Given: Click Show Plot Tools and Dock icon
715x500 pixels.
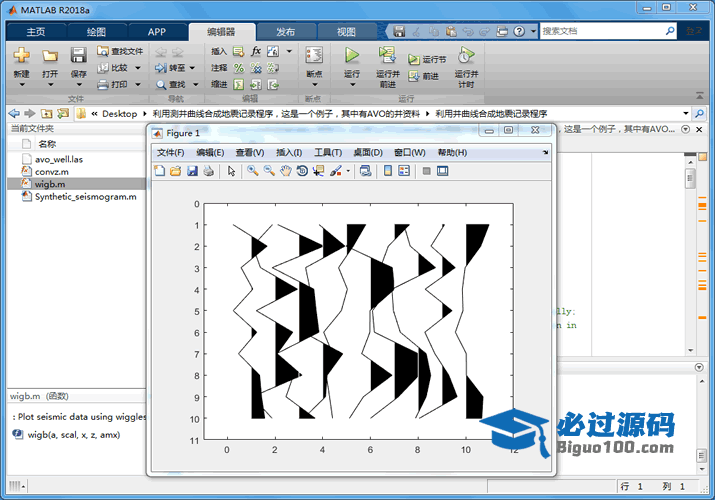Looking at the screenshot, I should pyautogui.click(x=442, y=171).
